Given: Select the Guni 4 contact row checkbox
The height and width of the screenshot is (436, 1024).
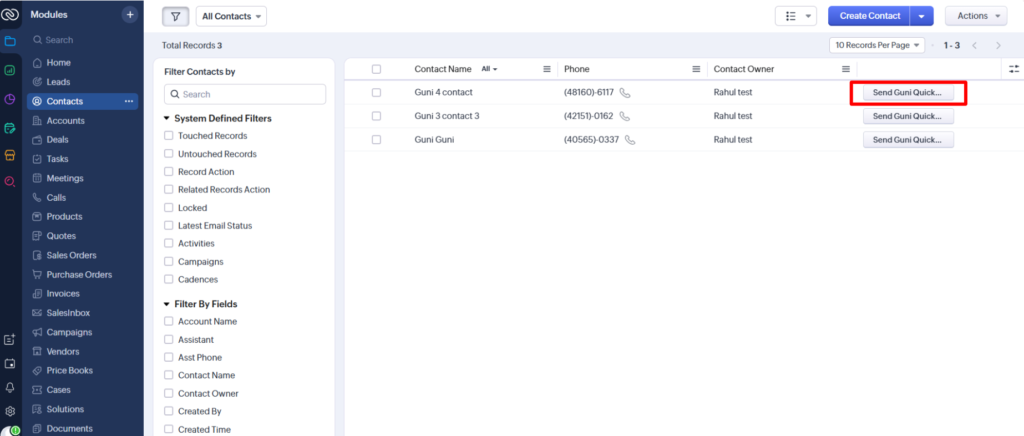Looking at the screenshot, I should tap(376, 93).
